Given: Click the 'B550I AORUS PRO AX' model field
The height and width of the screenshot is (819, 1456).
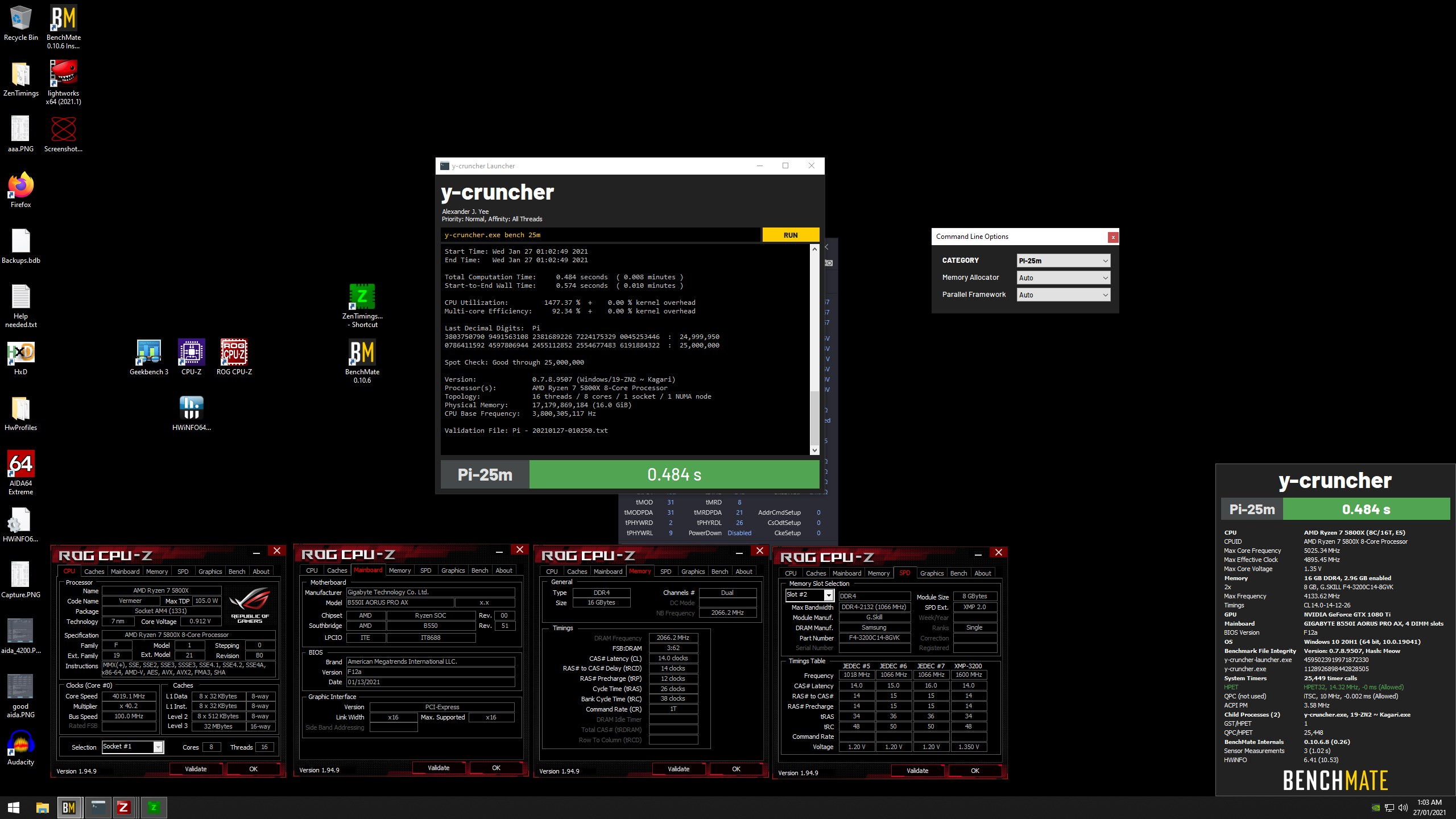Looking at the screenshot, I should 400,602.
